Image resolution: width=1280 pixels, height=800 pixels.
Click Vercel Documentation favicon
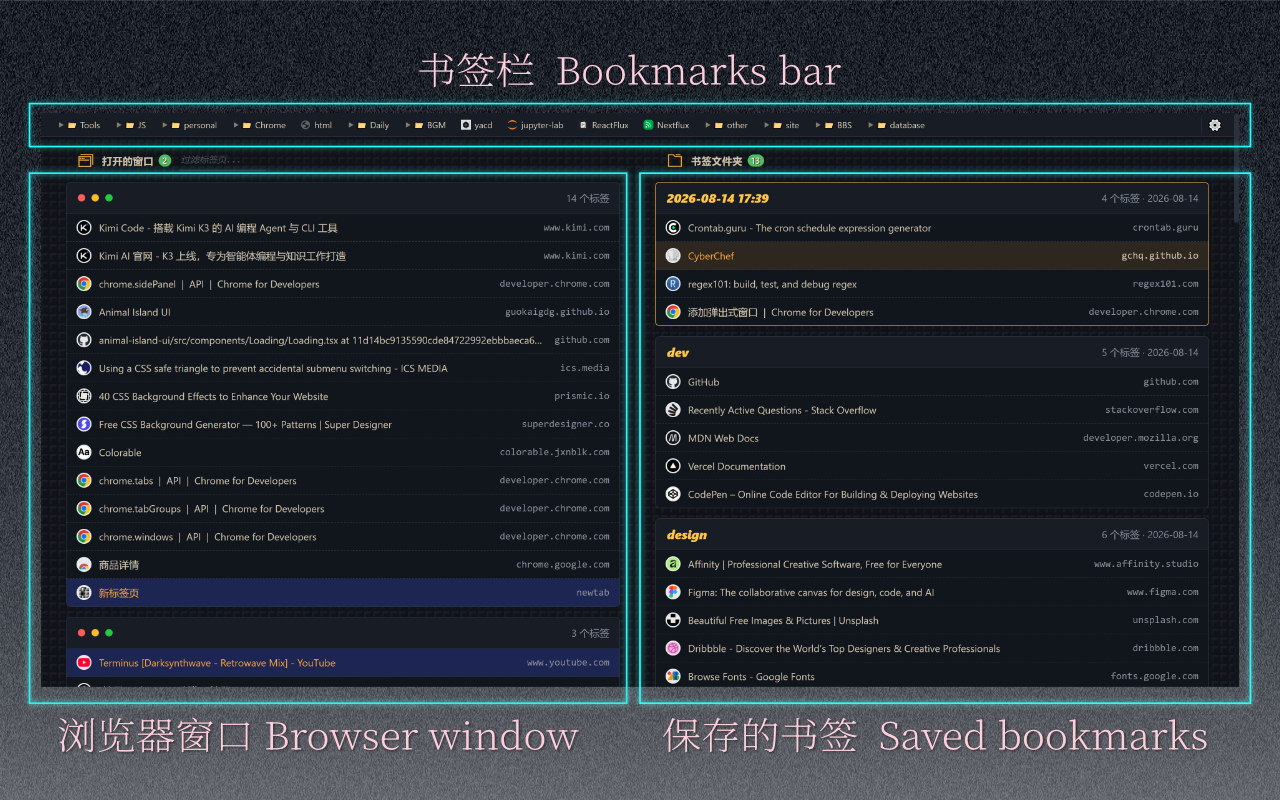coord(673,466)
